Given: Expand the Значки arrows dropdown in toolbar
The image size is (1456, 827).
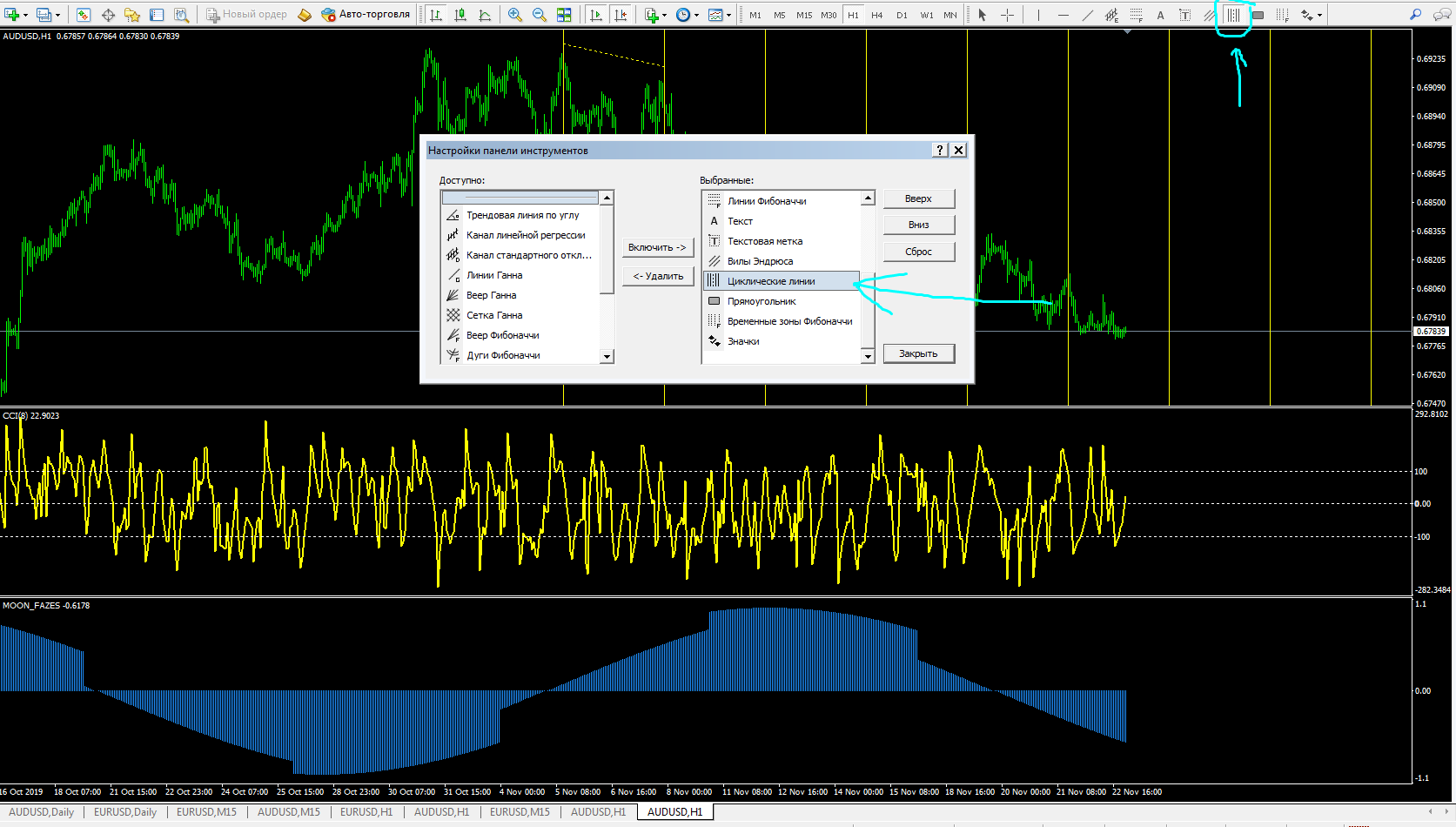Looking at the screenshot, I should pyautogui.click(x=1319, y=15).
